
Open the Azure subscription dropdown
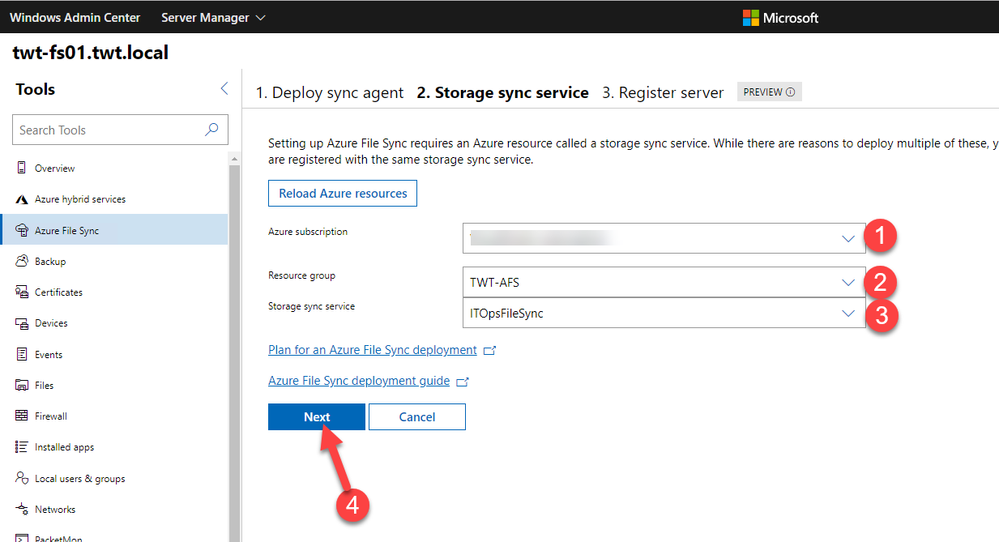664,238
